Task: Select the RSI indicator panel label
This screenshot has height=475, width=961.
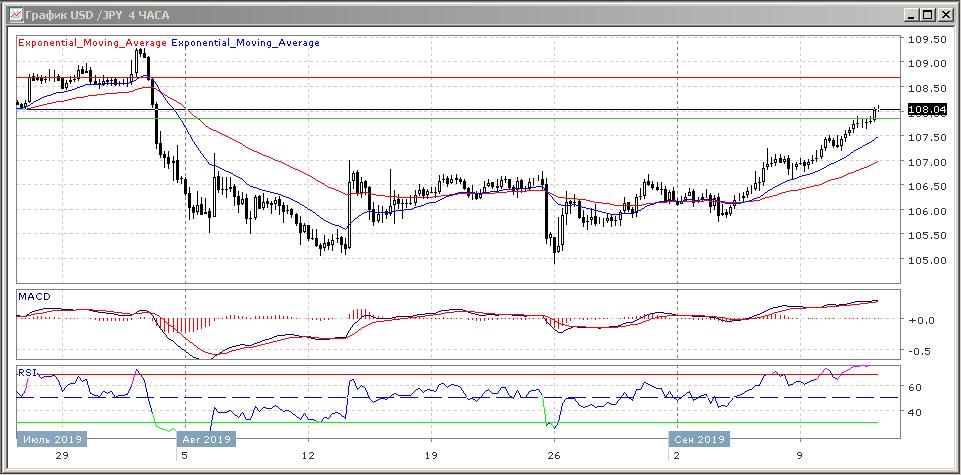Action: 26,372
